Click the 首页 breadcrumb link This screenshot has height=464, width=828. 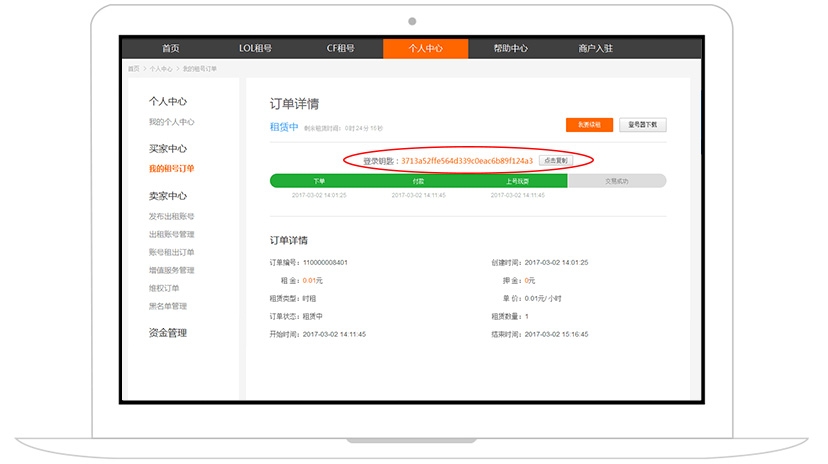(134, 69)
